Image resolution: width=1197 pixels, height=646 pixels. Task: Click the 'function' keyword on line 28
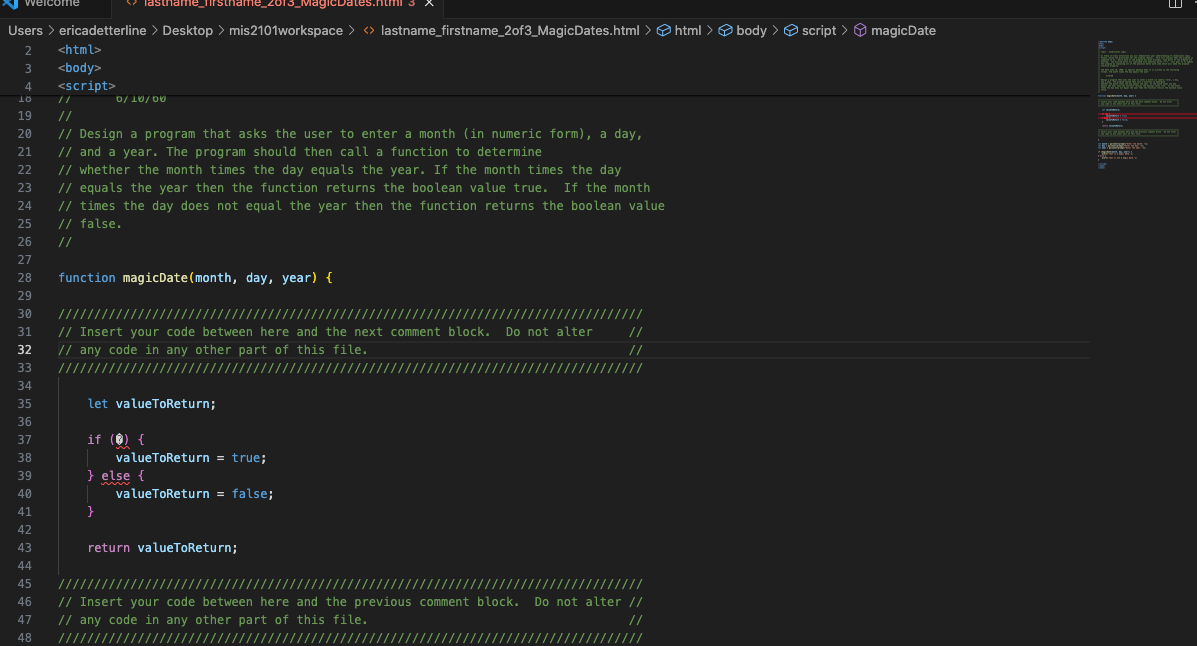[x=87, y=278]
